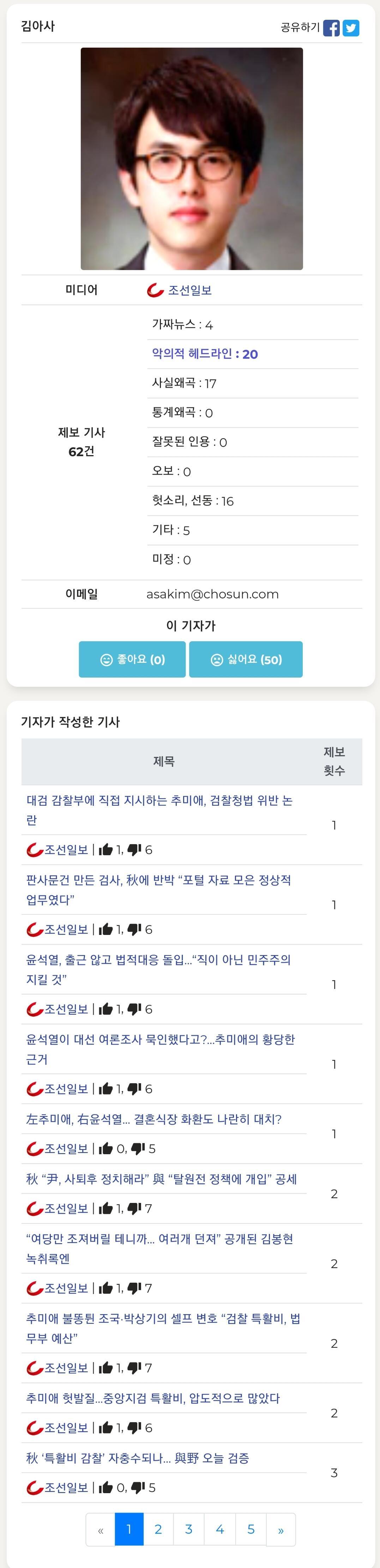Go to page 5 of articles
This screenshot has height=1568, width=380.
point(251,1529)
